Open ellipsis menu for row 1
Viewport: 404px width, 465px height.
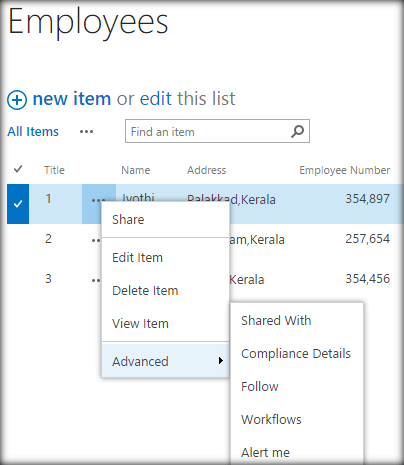[97, 200]
